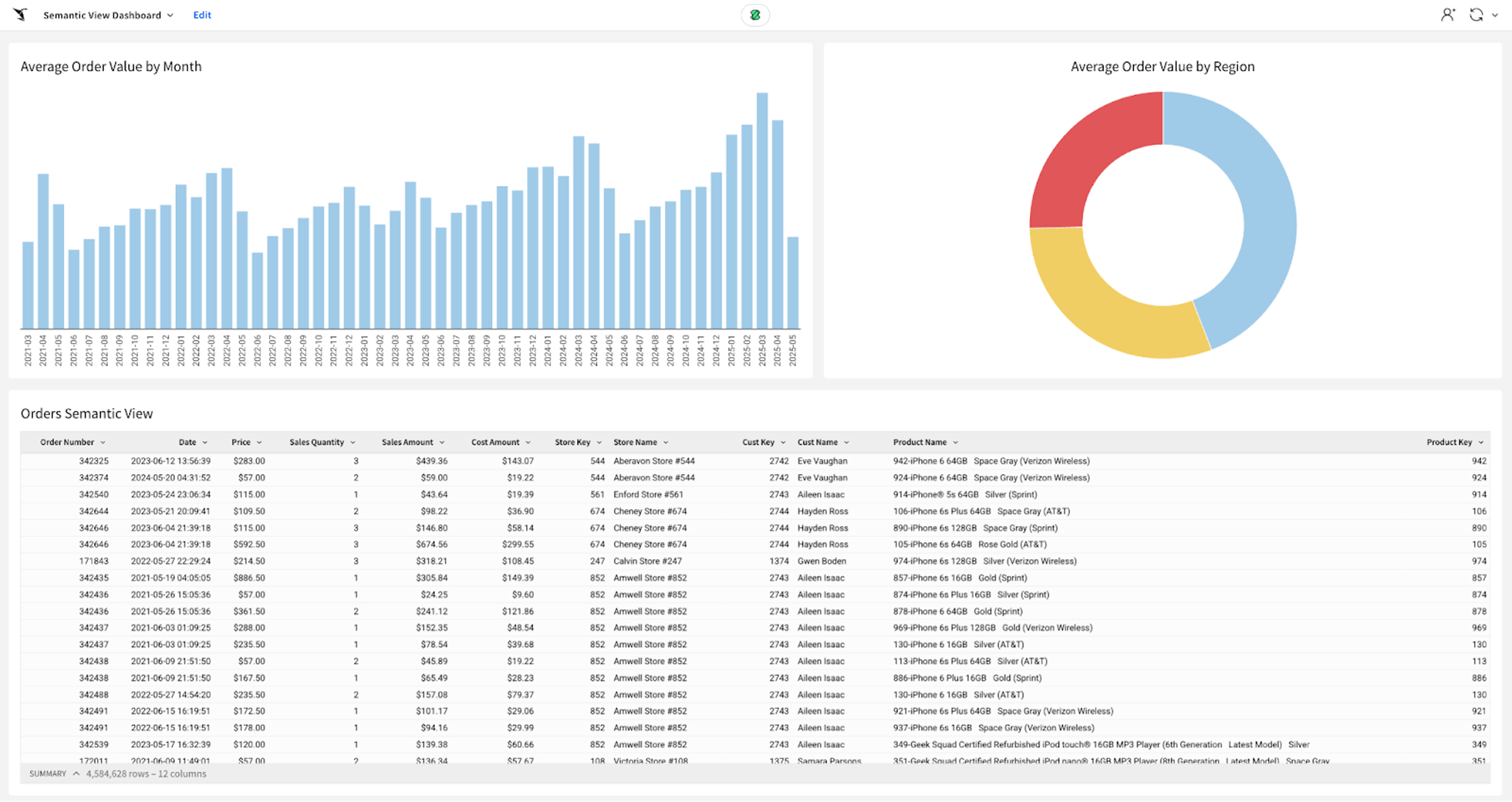
Task: Select price cell $886.50
Action: (x=249, y=578)
